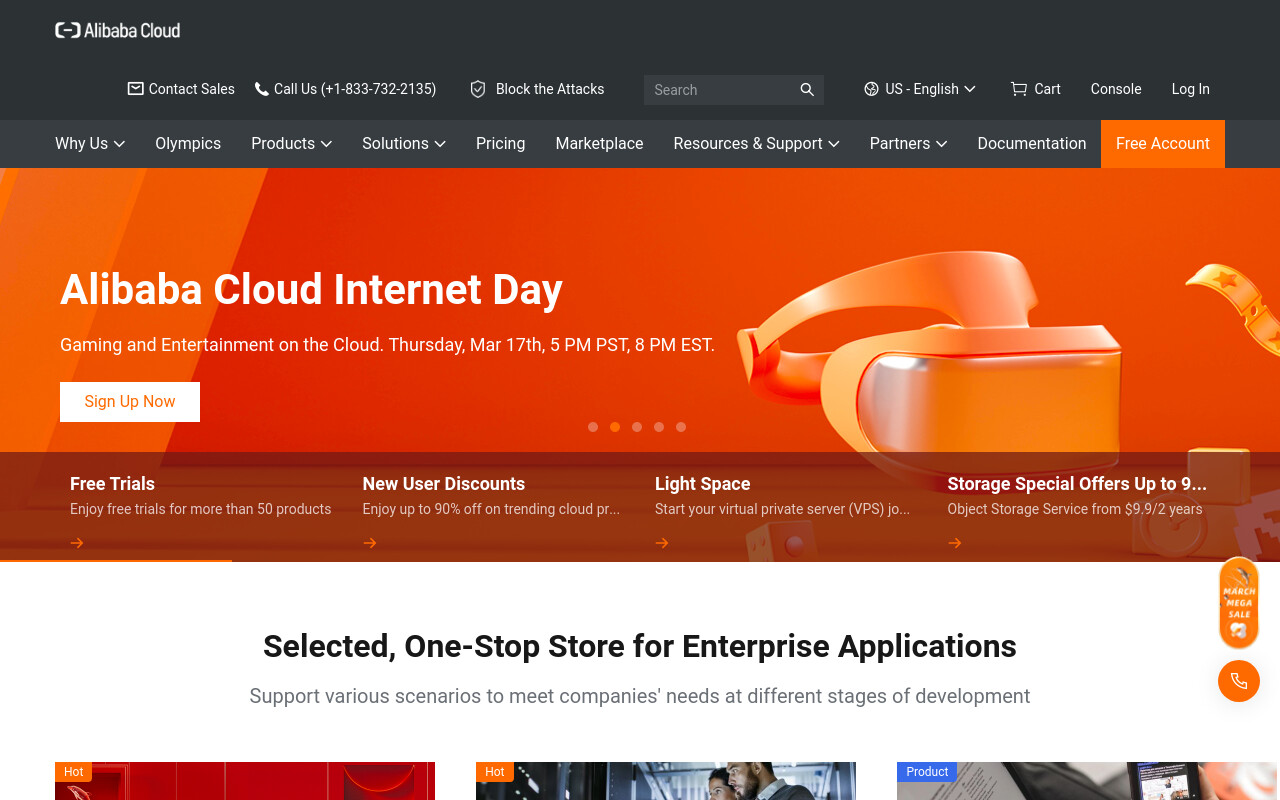Expand the Products dropdown
Screen dimensions: 1280x800
pyautogui.click(x=292, y=144)
